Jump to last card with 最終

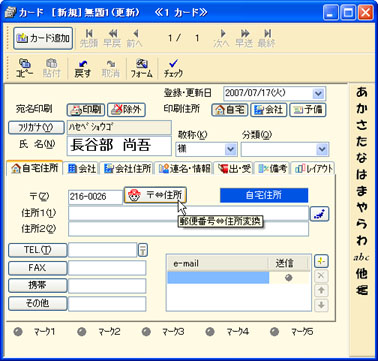(x=267, y=38)
